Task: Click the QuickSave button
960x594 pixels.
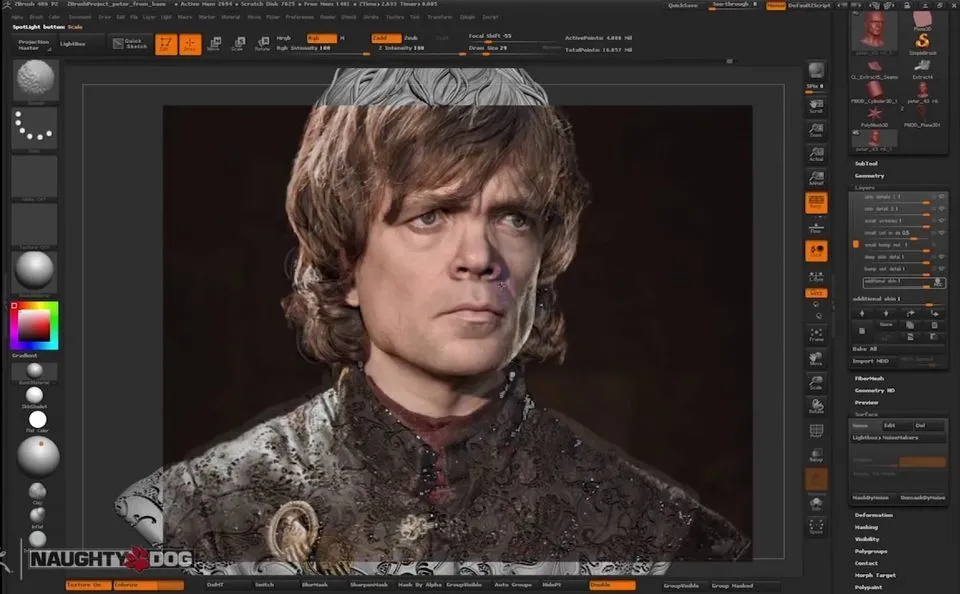Action: pyautogui.click(x=683, y=5)
